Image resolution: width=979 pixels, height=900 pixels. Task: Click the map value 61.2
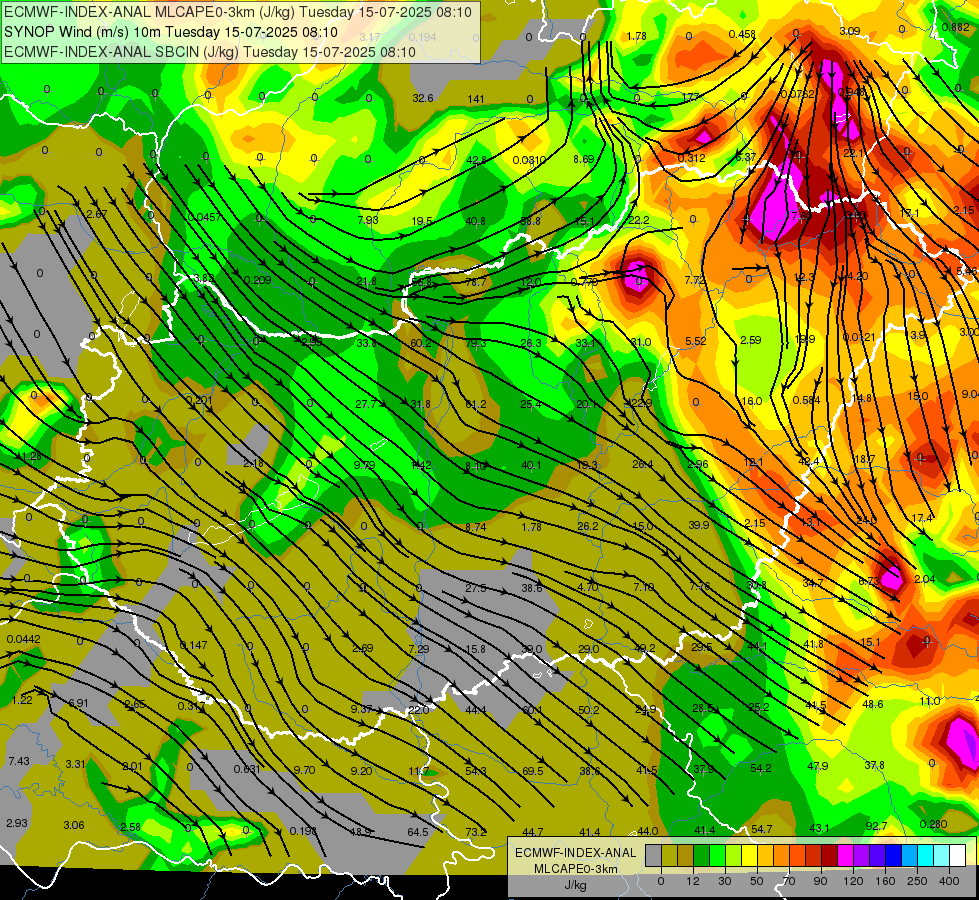(475, 404)
